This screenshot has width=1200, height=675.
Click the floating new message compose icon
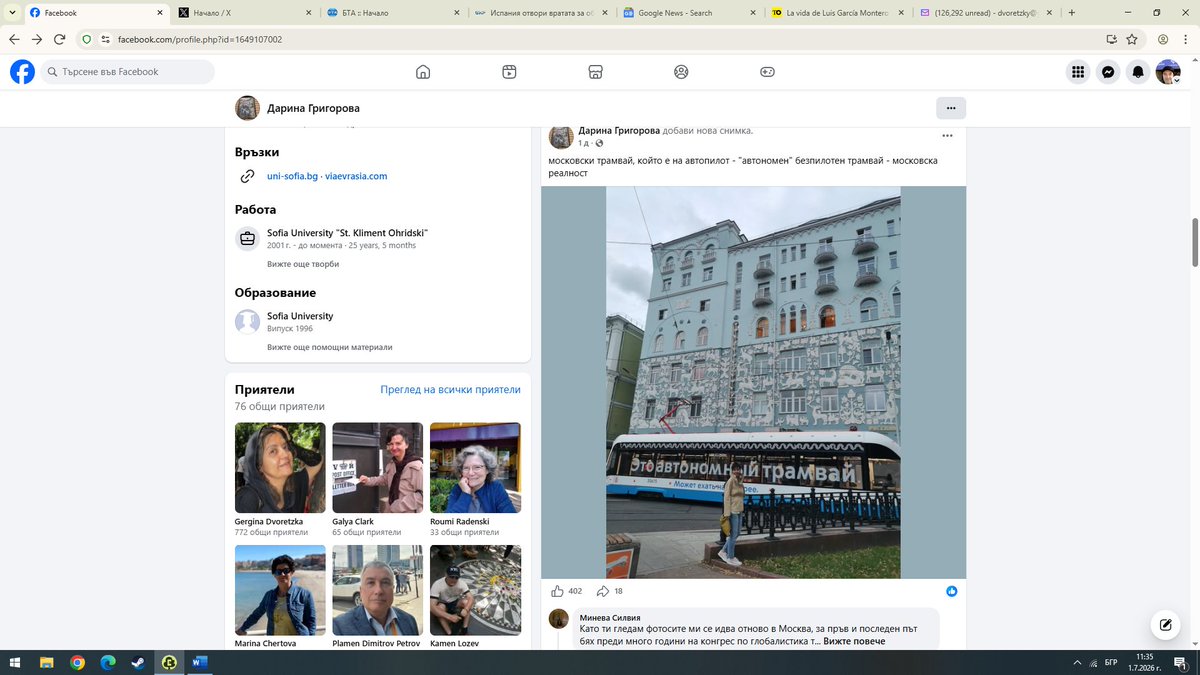1165,625
